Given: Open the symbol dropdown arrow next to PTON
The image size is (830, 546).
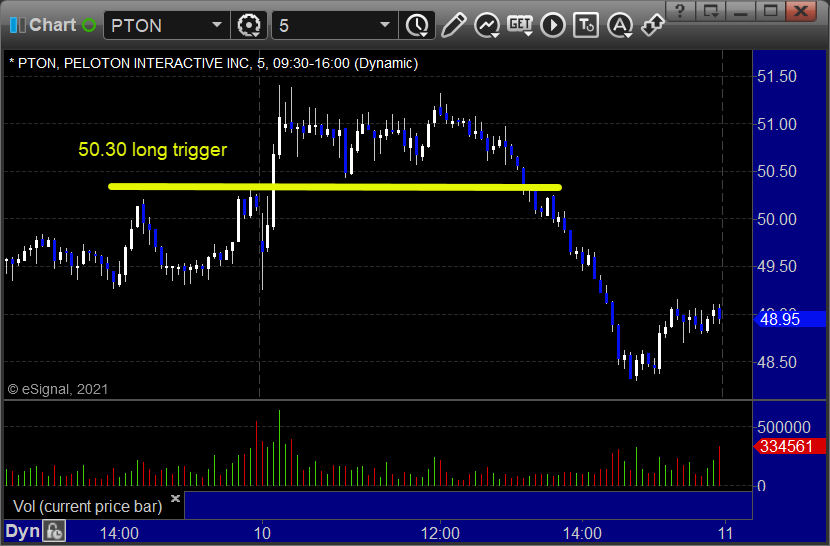Looking at the screenshot, I should tap(217, 25).
